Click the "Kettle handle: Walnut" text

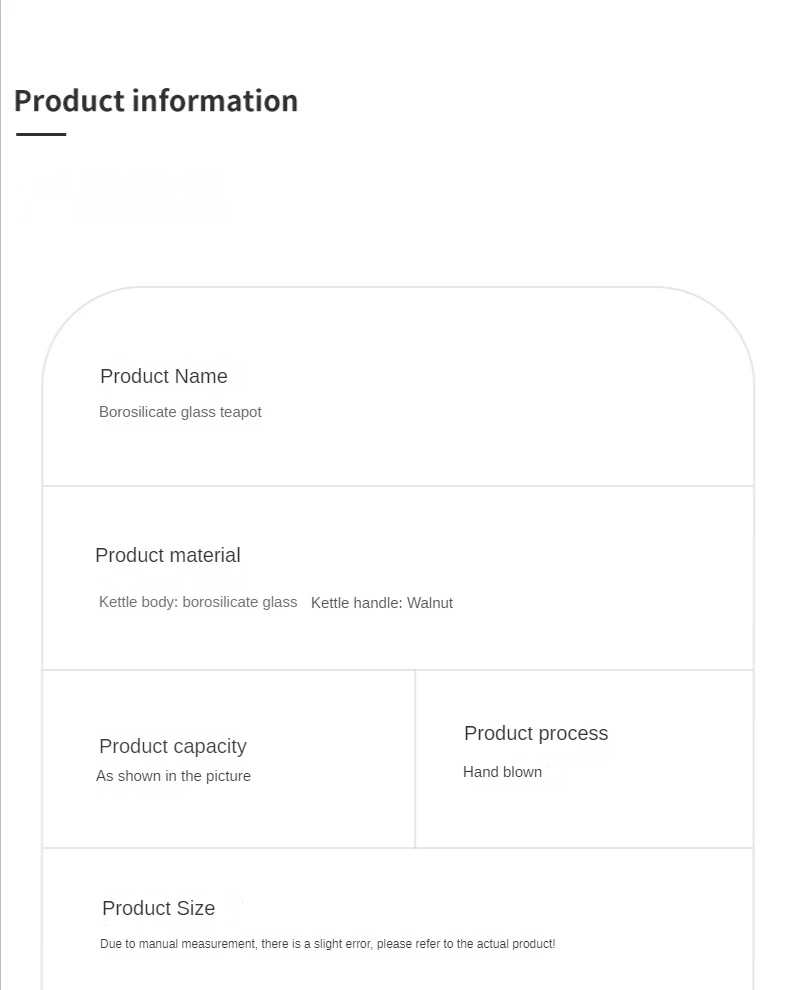tap(382, 603)
